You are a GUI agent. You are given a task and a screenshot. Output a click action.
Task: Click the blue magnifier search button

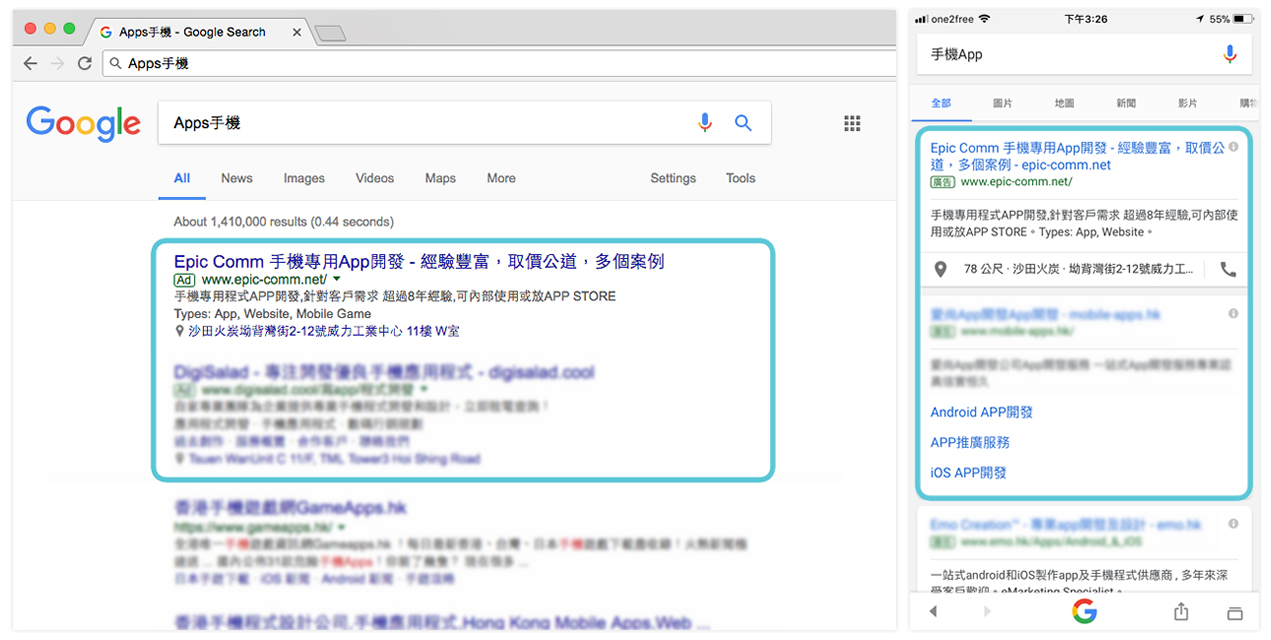[743, 123]
